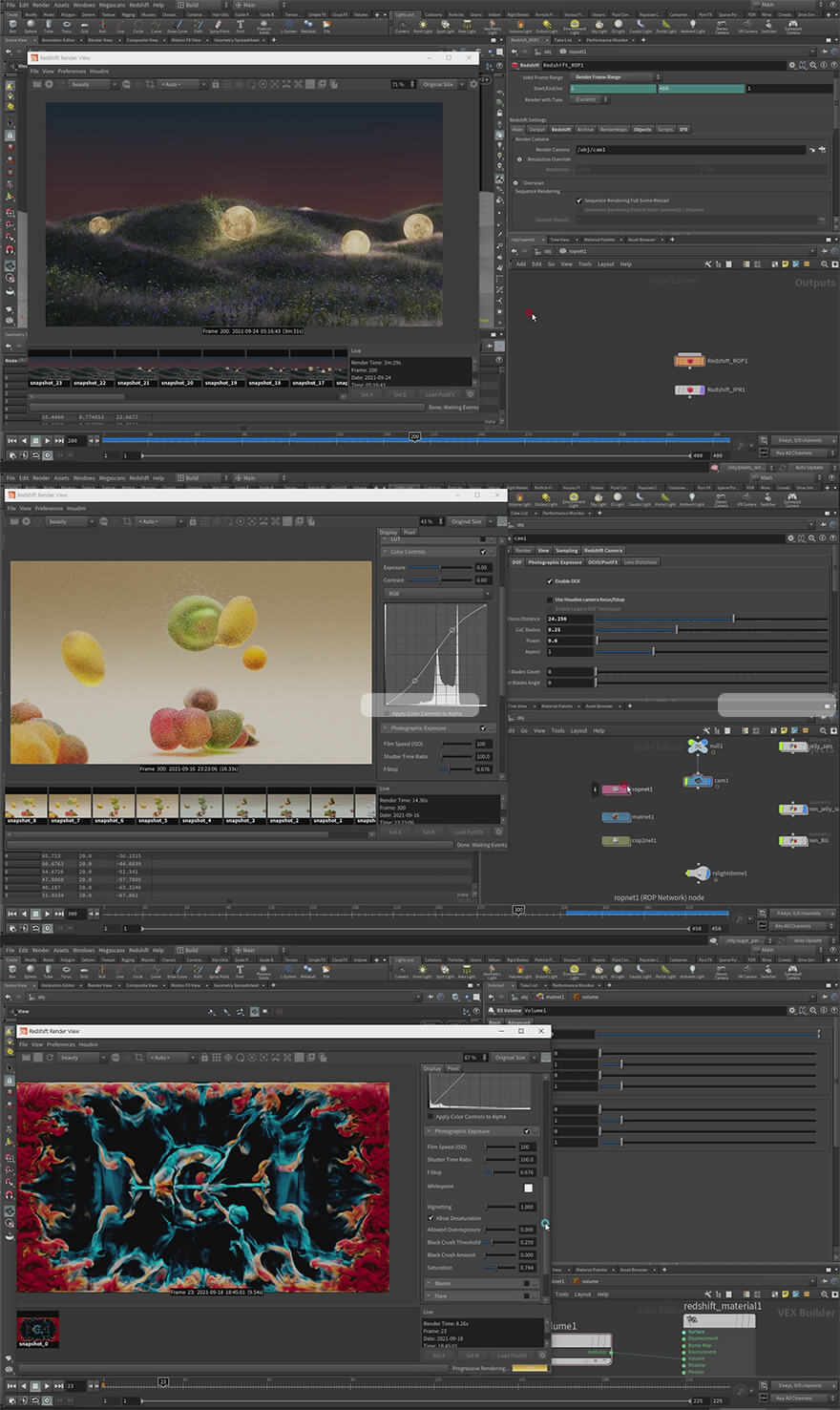Screen dimensions: 840x1410
Task: Pick Switcher shelf tool in fruit render scene
Action: tap(768, 498)
